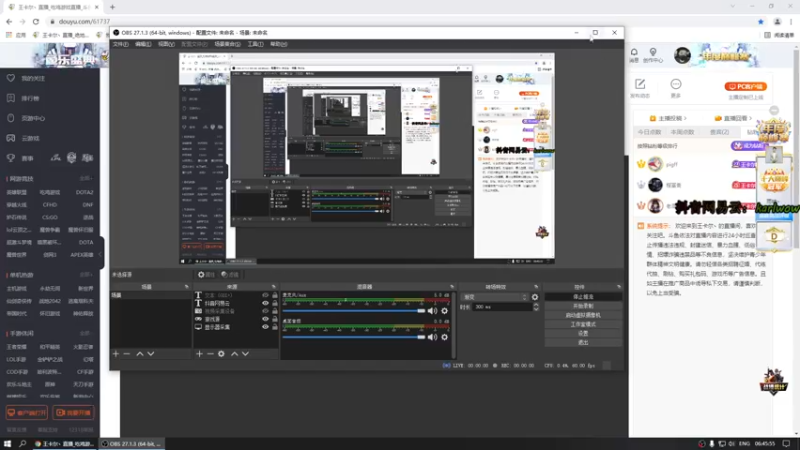Hide the 显示器采集 display capture source

265,327
